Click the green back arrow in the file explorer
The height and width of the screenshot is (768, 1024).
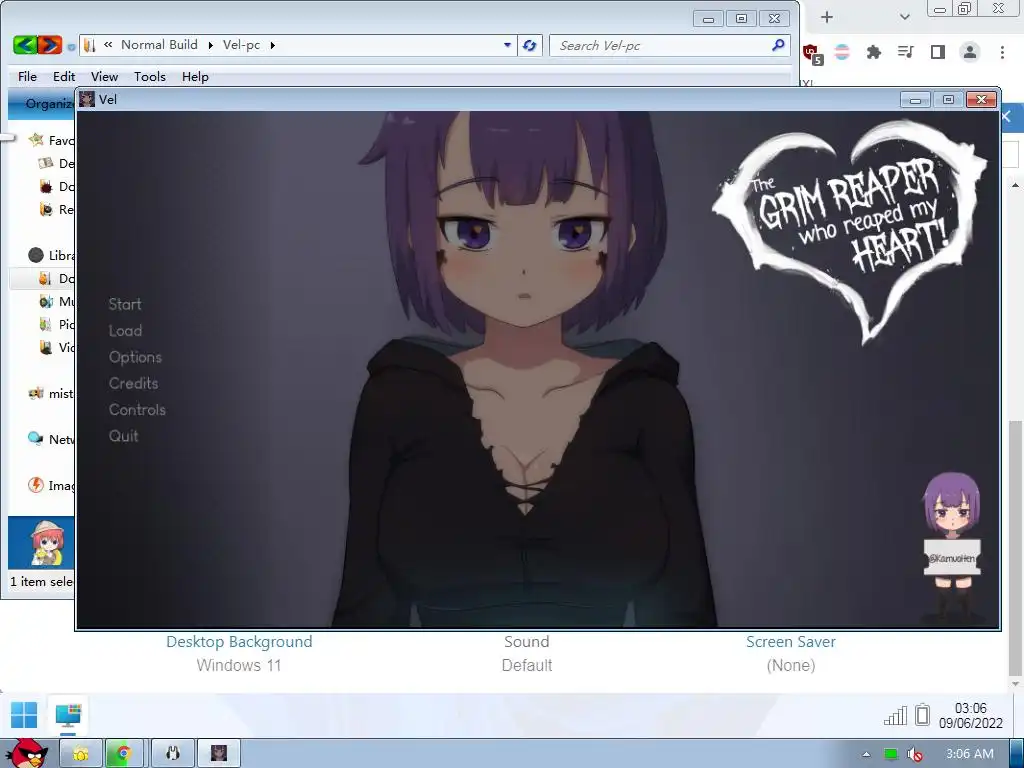tap(25, 45)
